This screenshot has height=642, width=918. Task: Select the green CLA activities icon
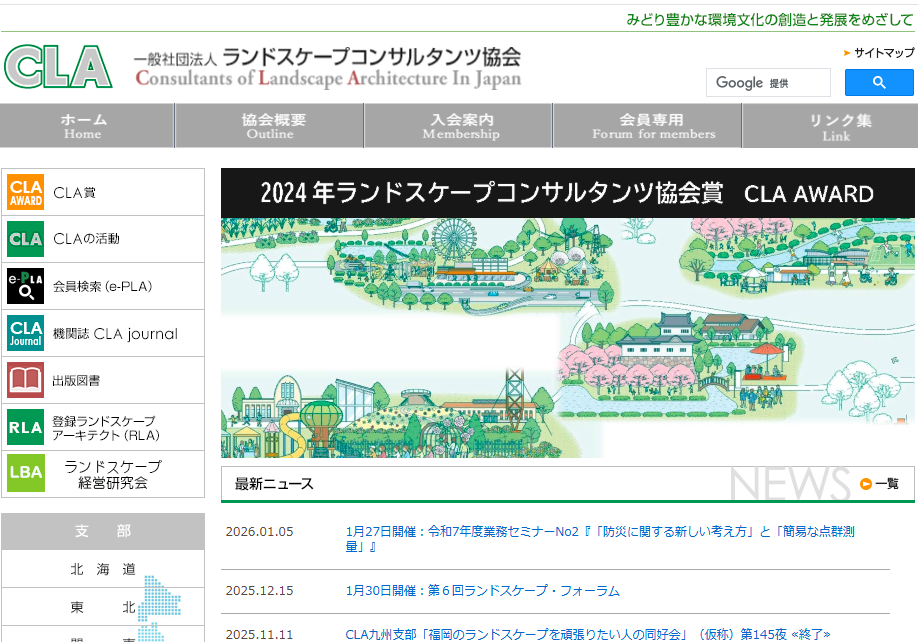tap(26, 239)
